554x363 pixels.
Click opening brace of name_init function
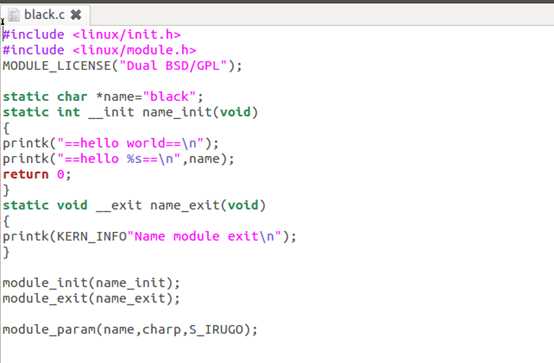coord(6,128)
